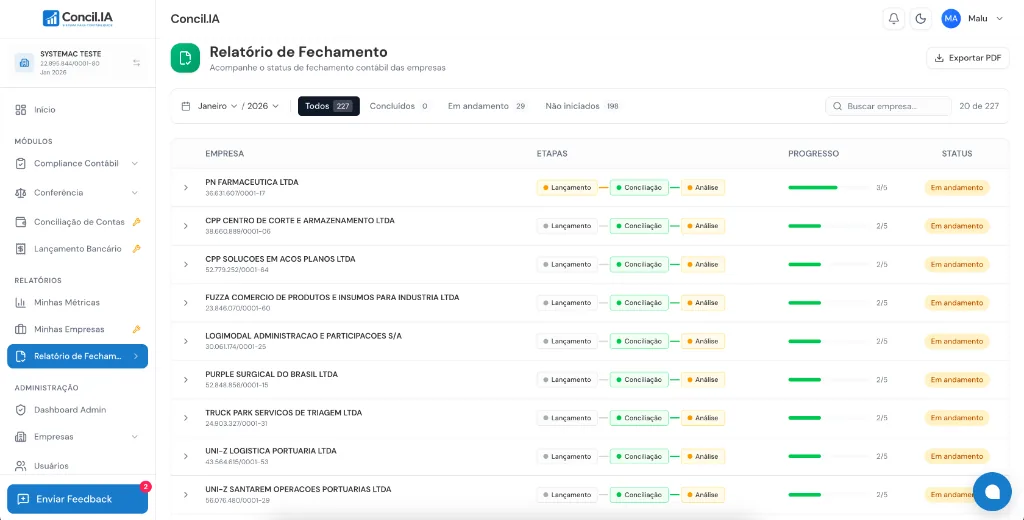
Task: Expand UNI-Z SANTAREM OPERACOES row
Action: point(185,495)
